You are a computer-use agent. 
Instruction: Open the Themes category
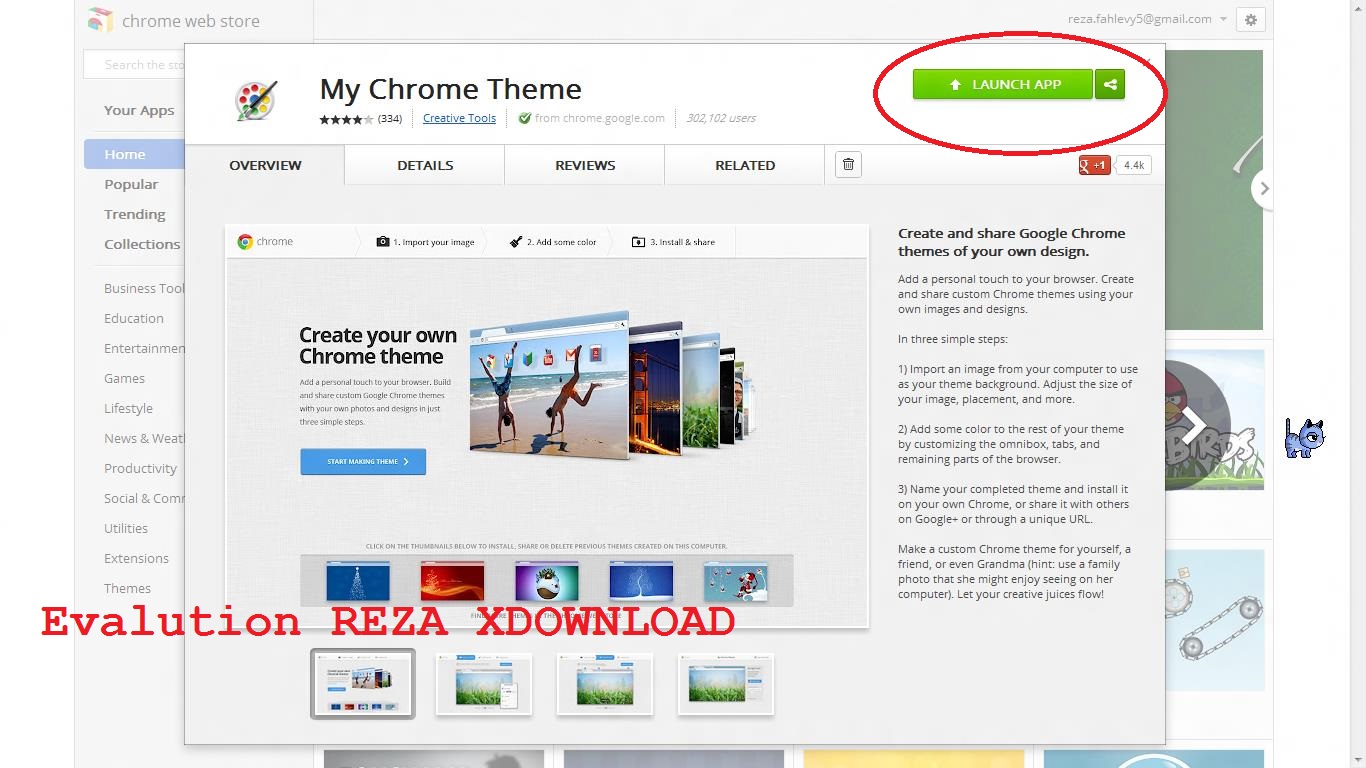pos(127,588)
